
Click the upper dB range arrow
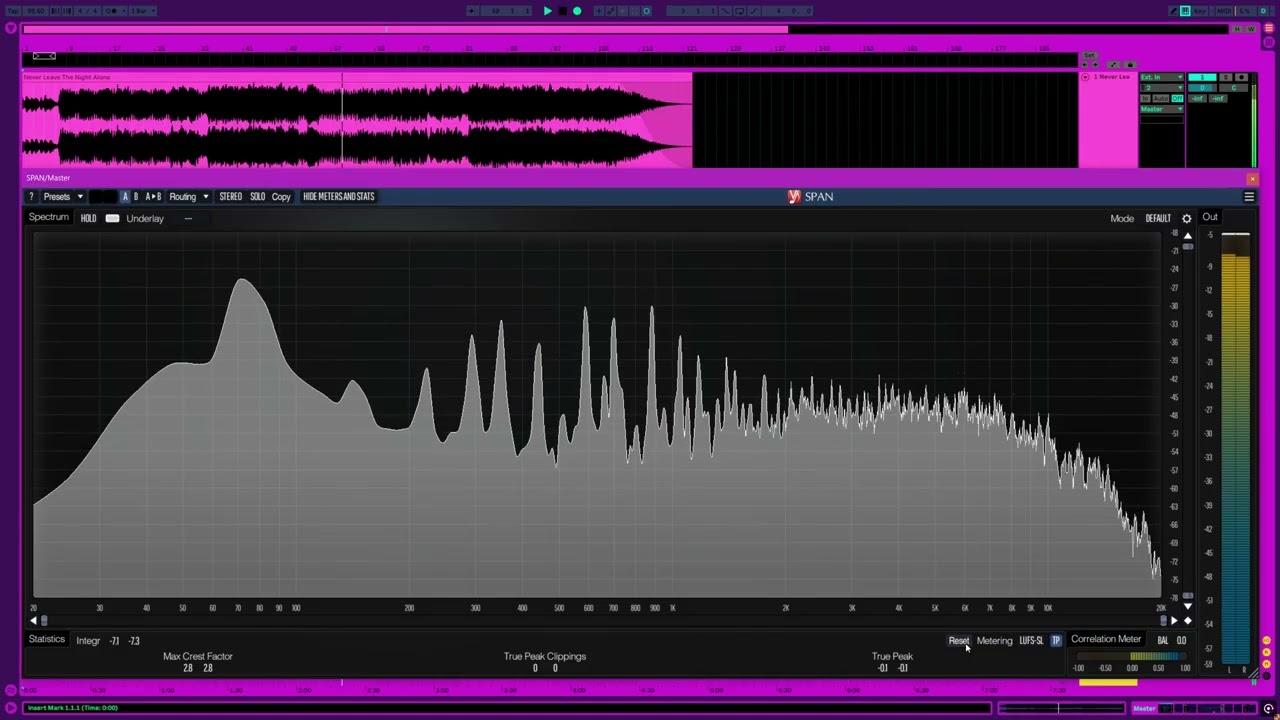(1187, 236)
